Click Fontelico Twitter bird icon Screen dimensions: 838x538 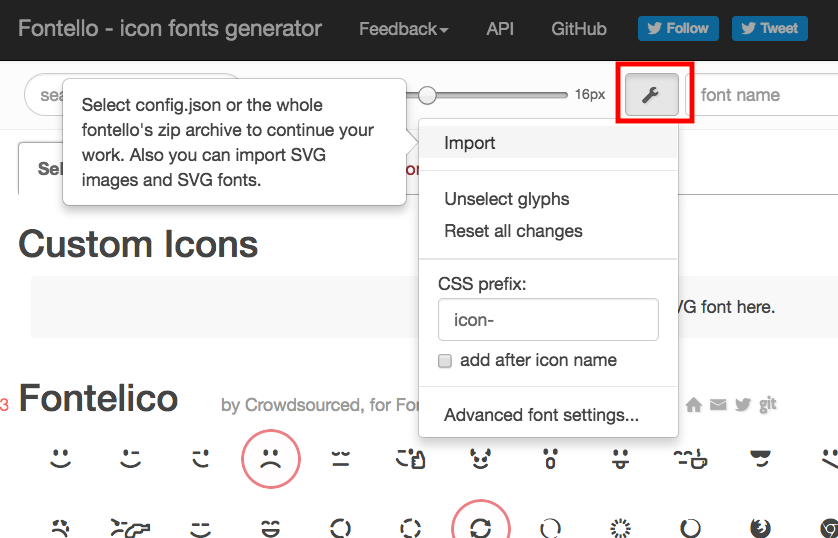[x=742, y=405]
